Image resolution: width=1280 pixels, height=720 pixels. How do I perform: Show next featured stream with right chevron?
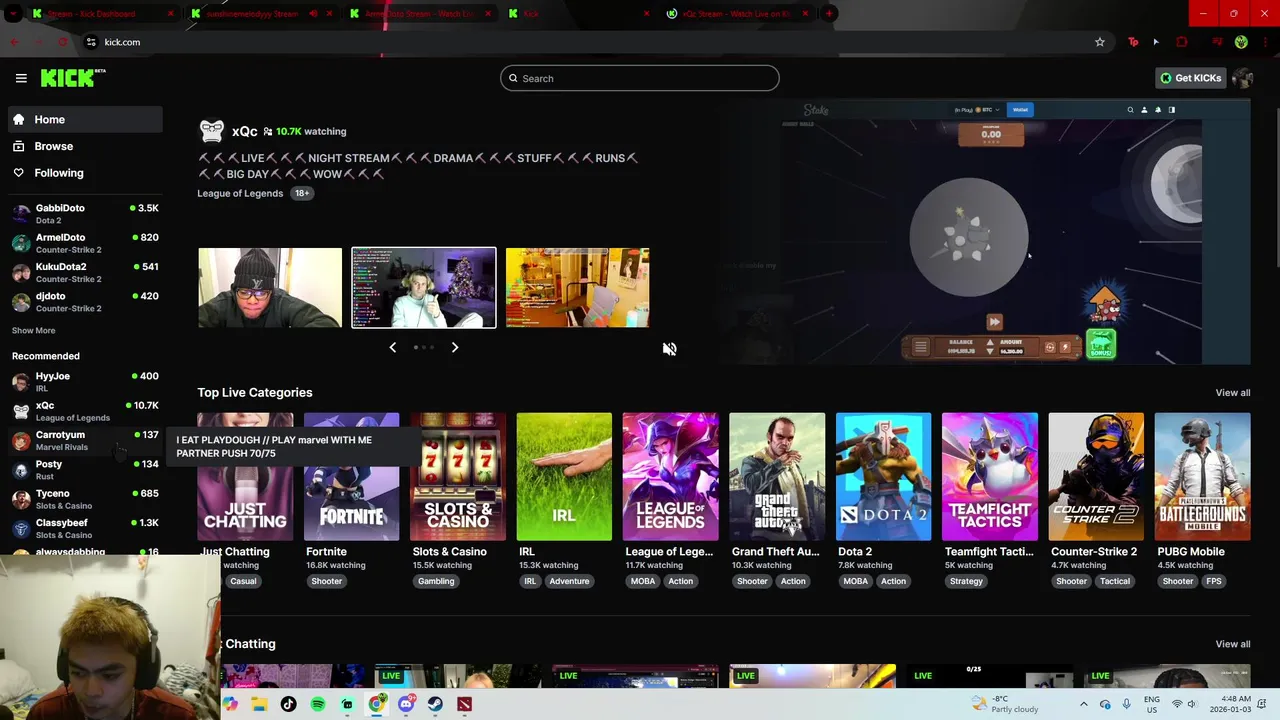454,347
